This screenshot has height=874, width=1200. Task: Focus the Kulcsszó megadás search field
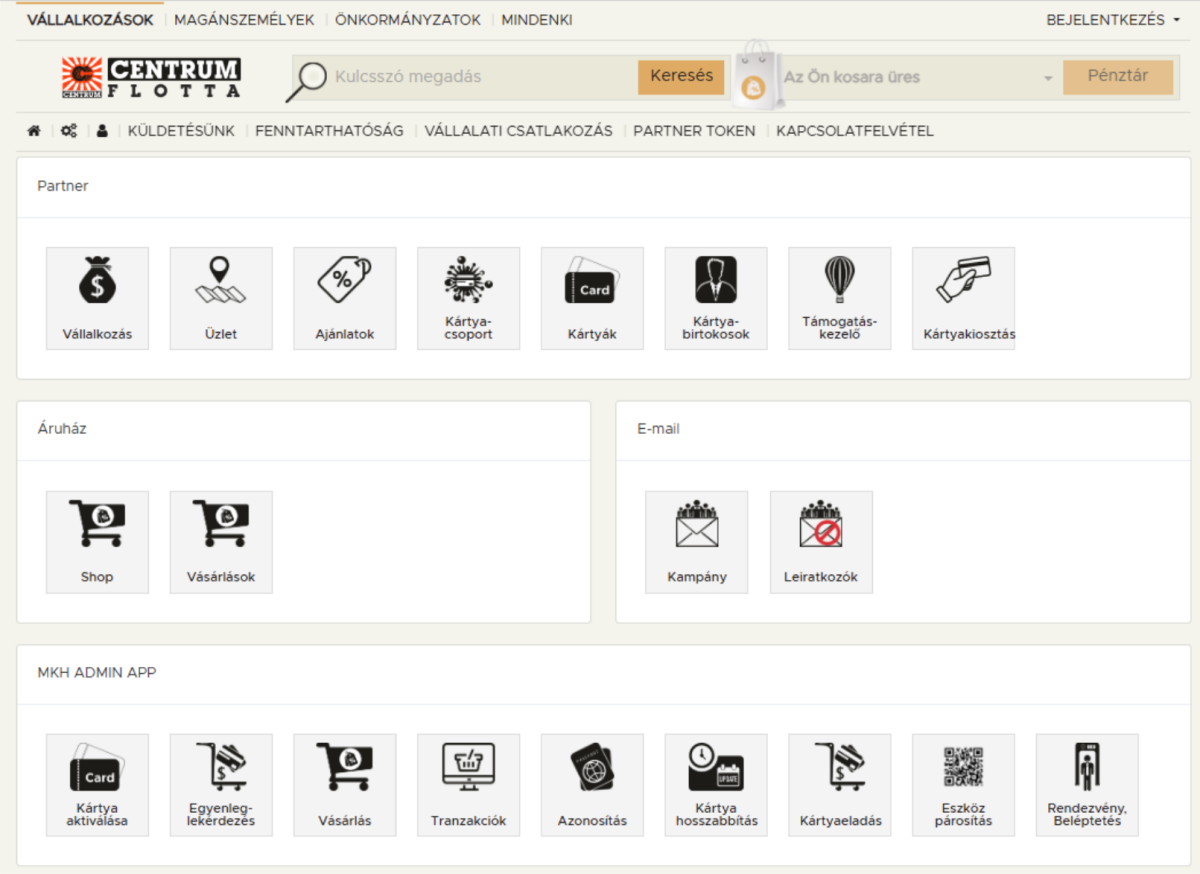pos(482,77)
